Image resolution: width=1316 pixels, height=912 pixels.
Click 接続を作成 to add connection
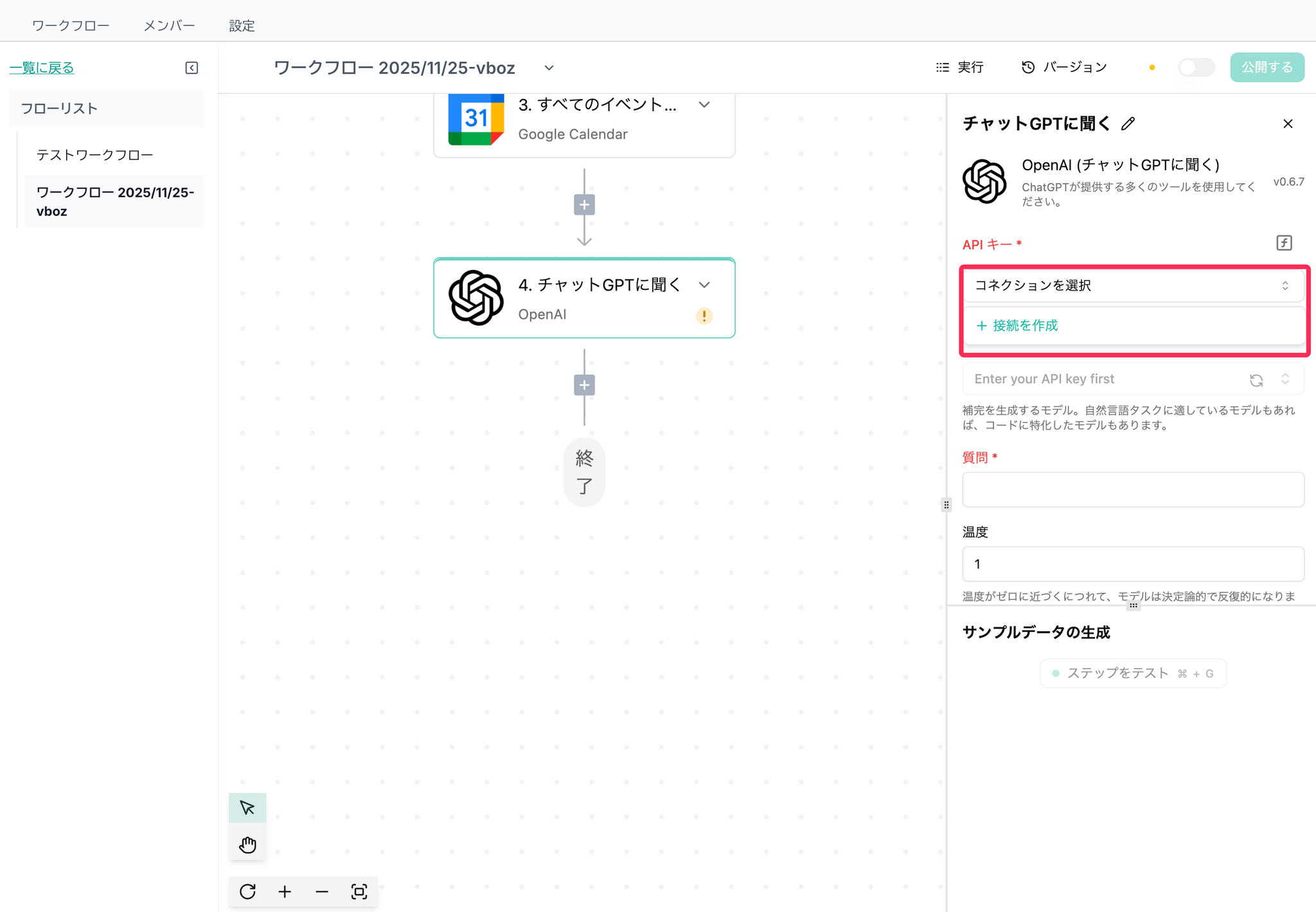pyautogui.click(x=1017, y=326)
